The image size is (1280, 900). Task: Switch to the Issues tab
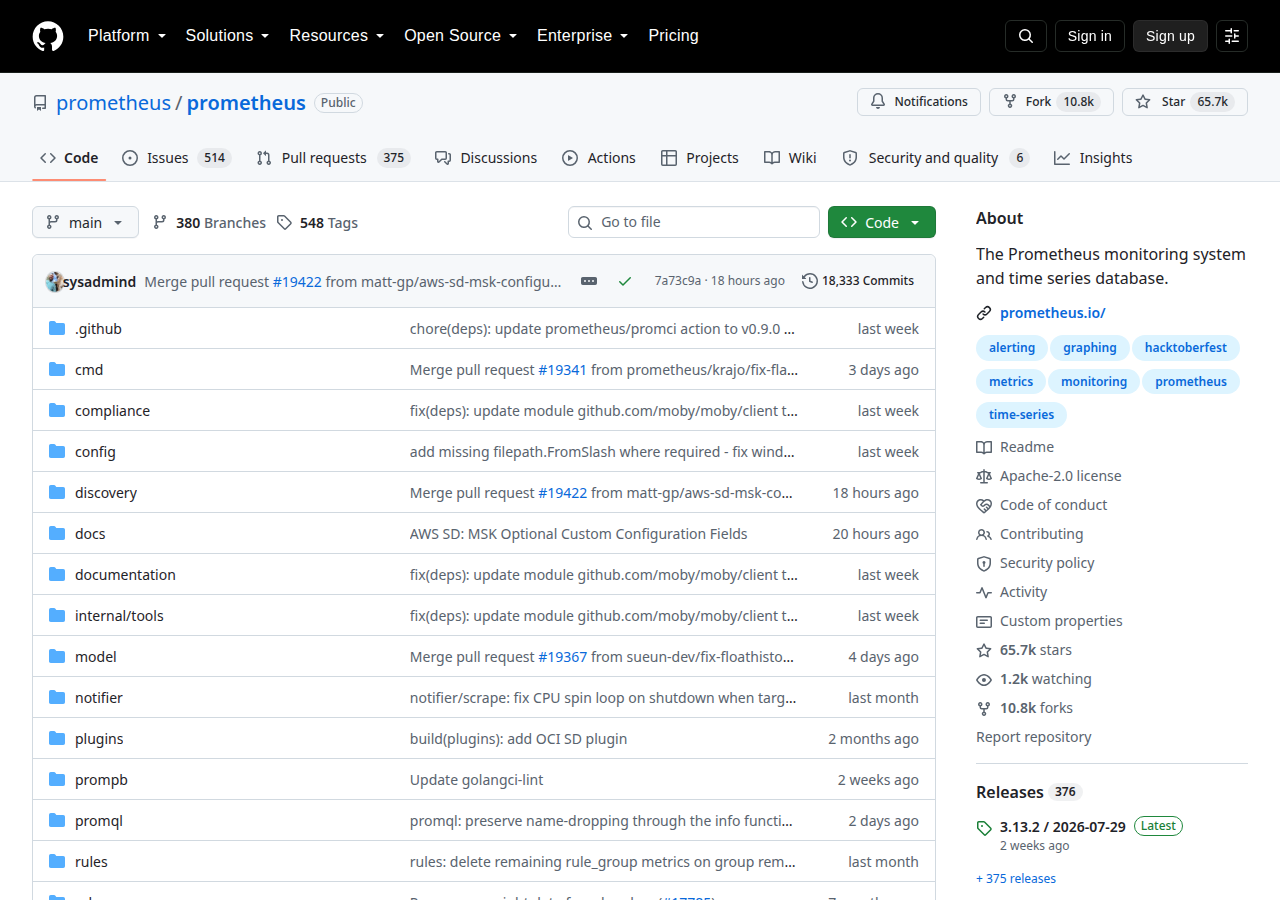pos(176,158)
